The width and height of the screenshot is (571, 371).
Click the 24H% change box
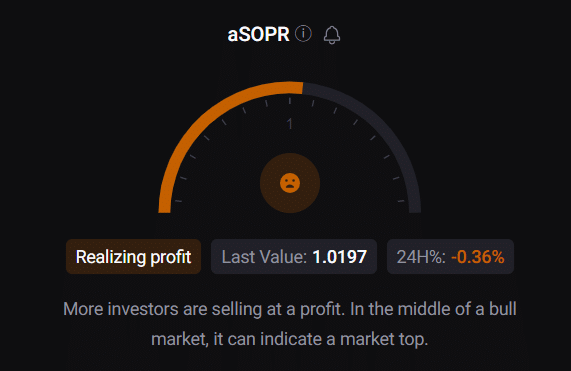click(450, 257)
